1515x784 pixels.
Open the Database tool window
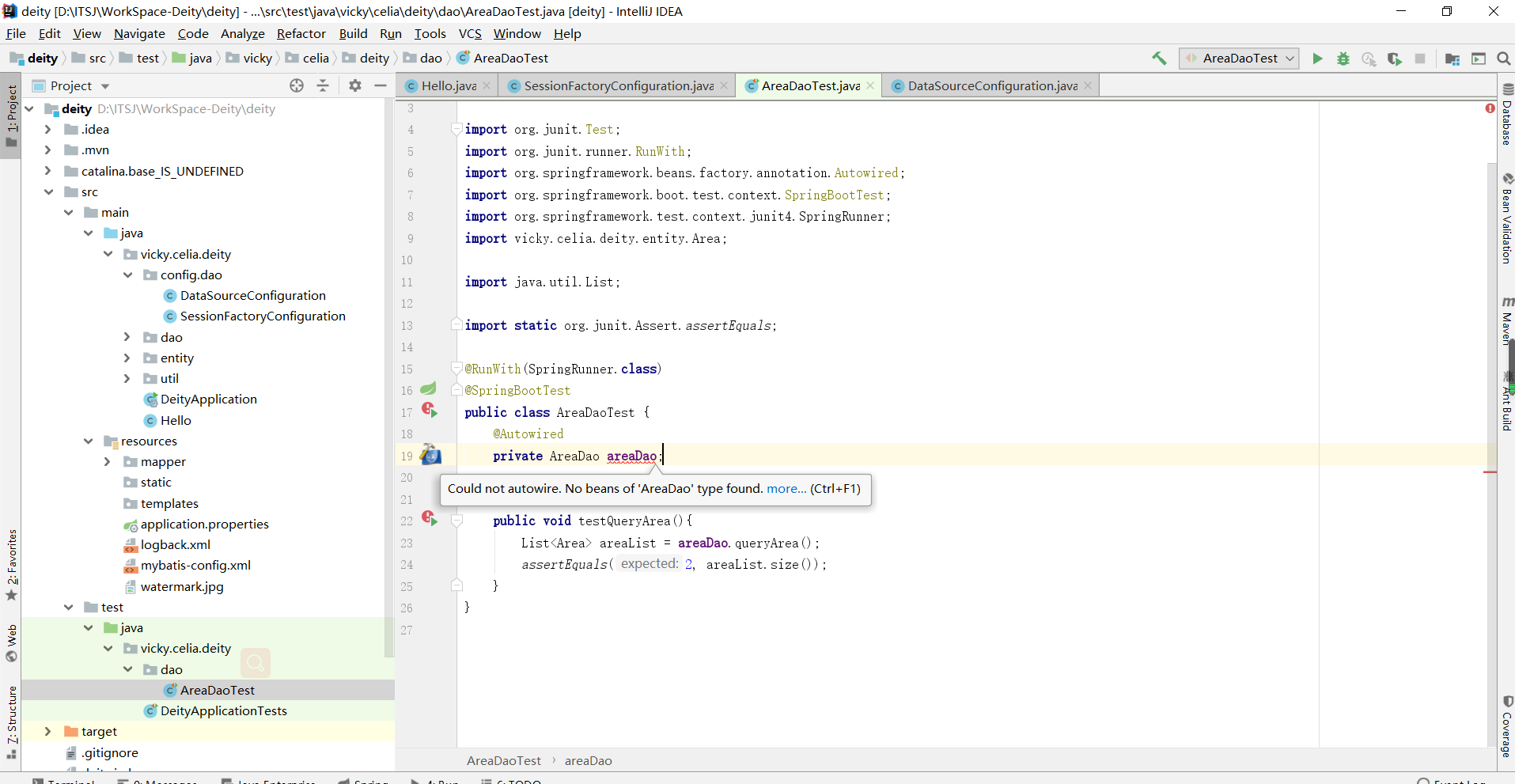click(x=1507, y=114)
